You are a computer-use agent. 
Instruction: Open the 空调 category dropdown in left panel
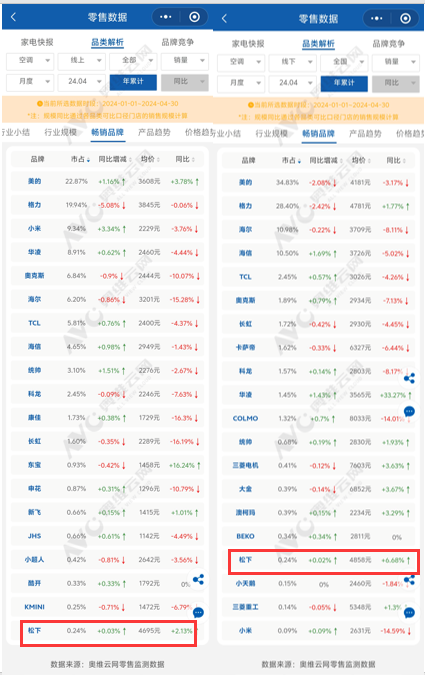pos(30,61)
